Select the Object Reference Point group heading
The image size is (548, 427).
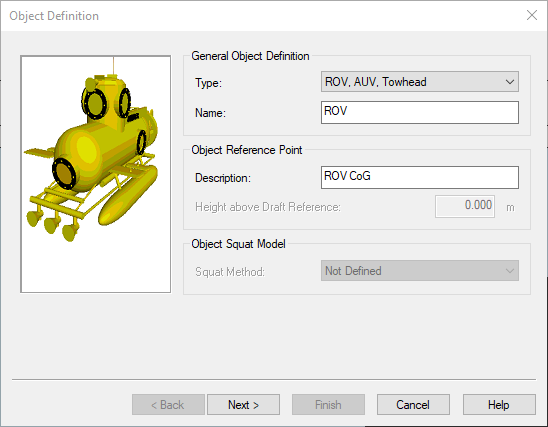click(247, 150)
